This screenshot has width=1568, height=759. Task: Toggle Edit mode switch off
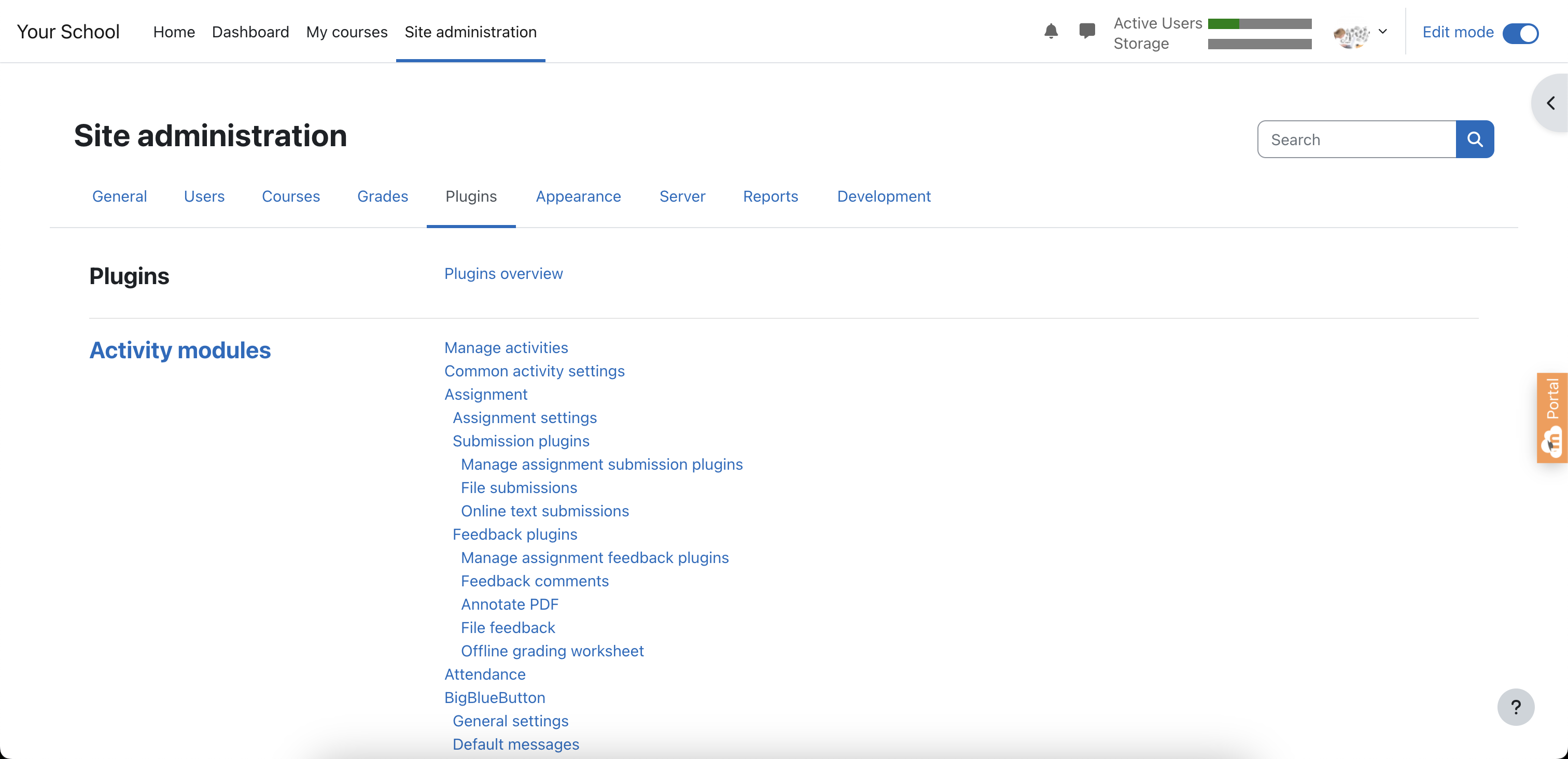point(1520,33)
